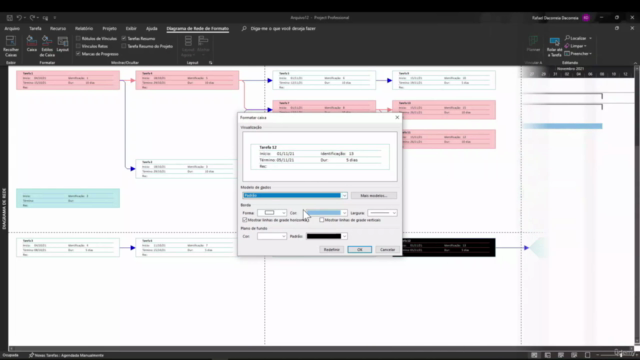This screenshot has width=640, height=360.
Task: Toggle Mostrar linhas de grade horizontais checkbox
Action: click(x=245, y=220)
